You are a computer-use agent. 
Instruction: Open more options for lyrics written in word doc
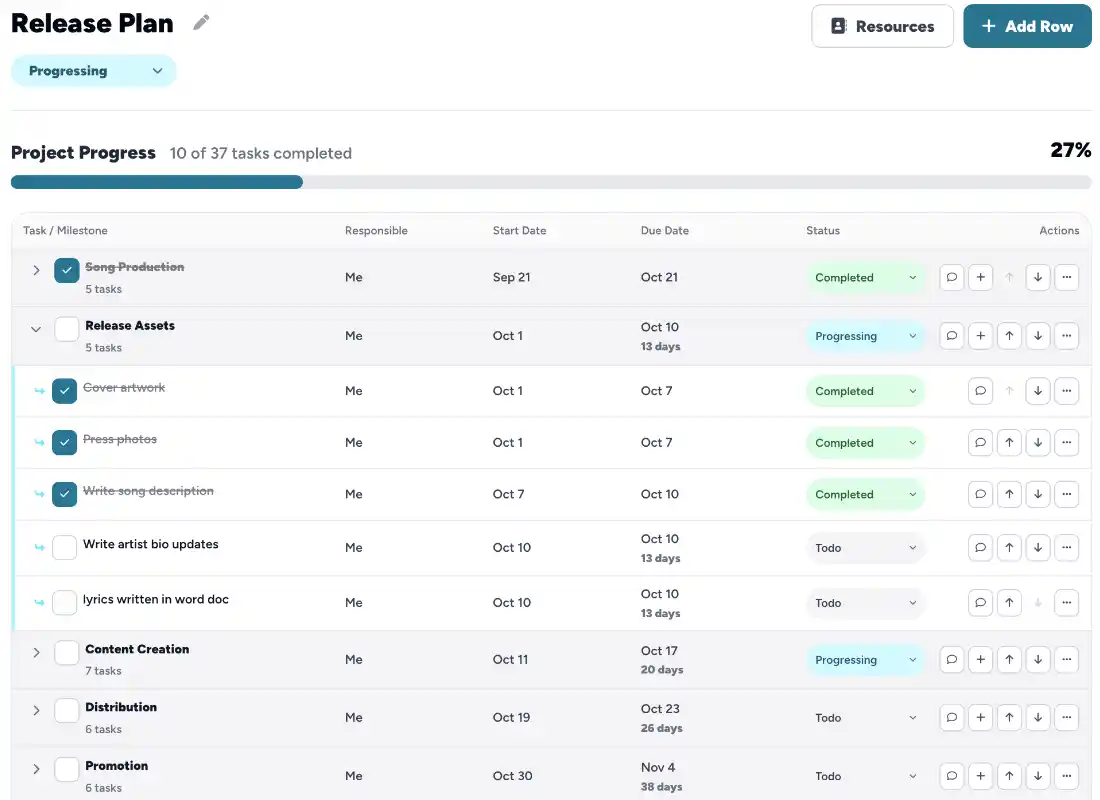1066,603
